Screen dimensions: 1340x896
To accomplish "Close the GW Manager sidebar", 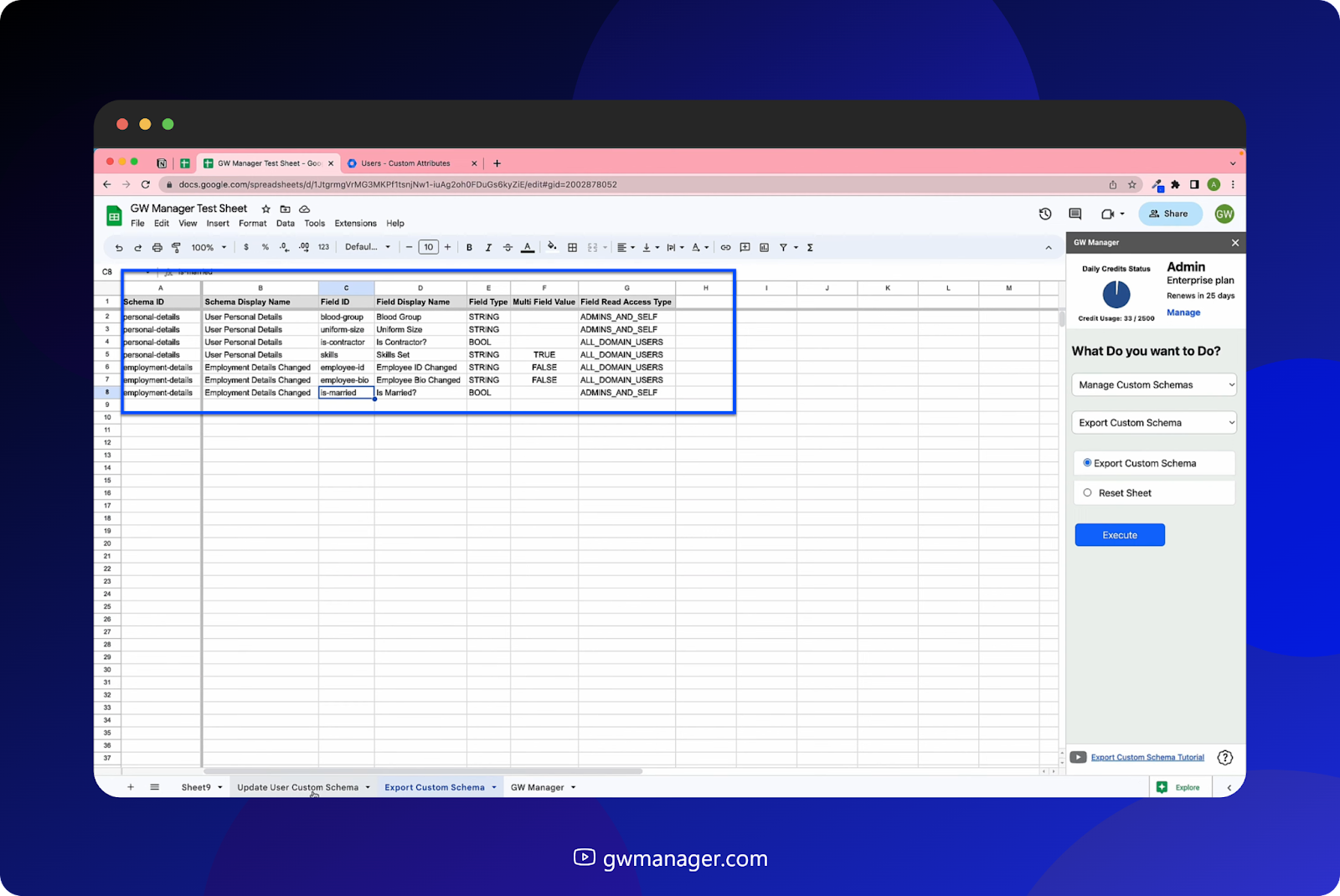I will 1235,243.
